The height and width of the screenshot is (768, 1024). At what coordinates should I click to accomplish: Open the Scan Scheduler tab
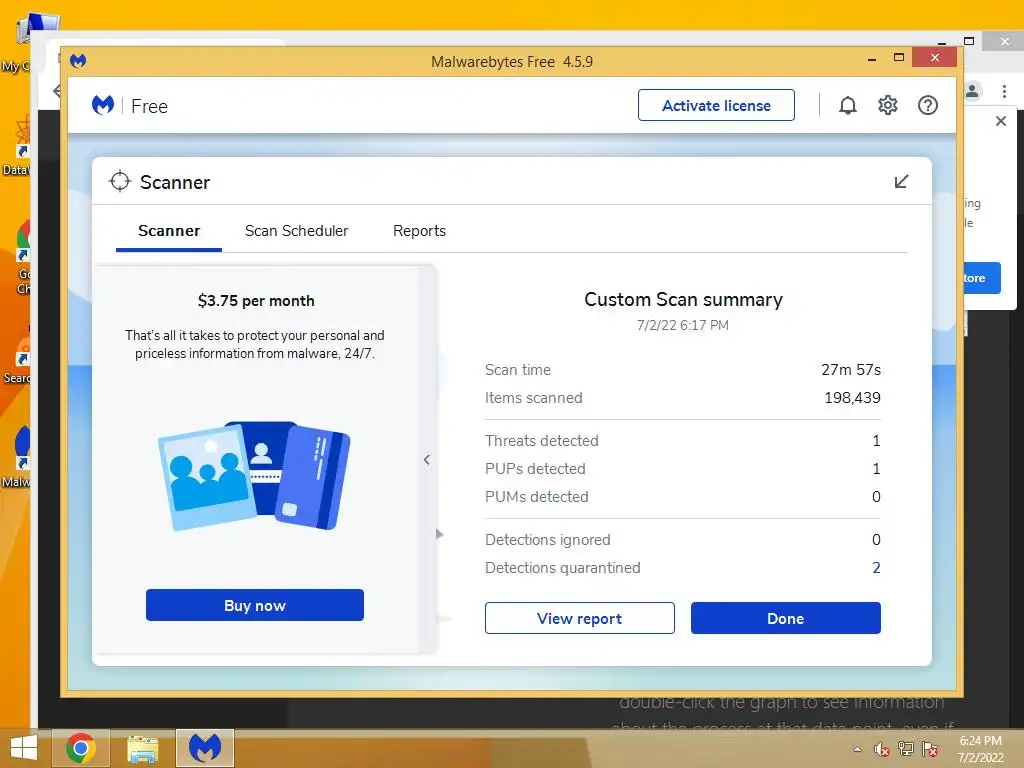pyautogui.click(x=296, y=231)
